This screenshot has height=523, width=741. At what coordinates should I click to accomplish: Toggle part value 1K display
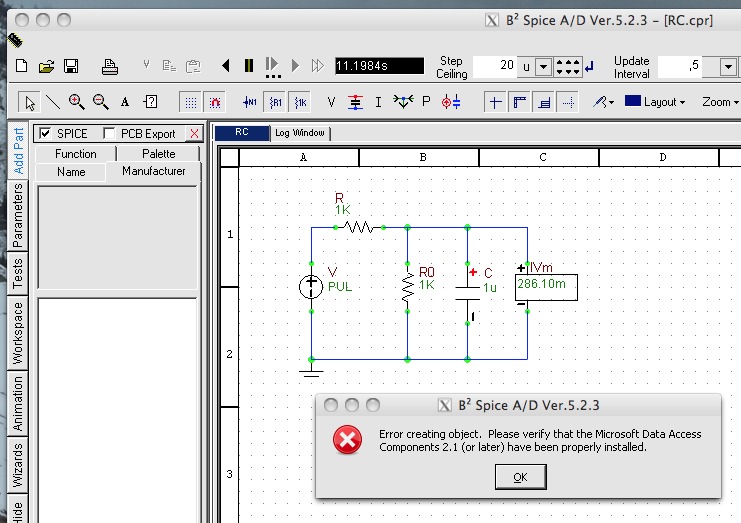300,102
